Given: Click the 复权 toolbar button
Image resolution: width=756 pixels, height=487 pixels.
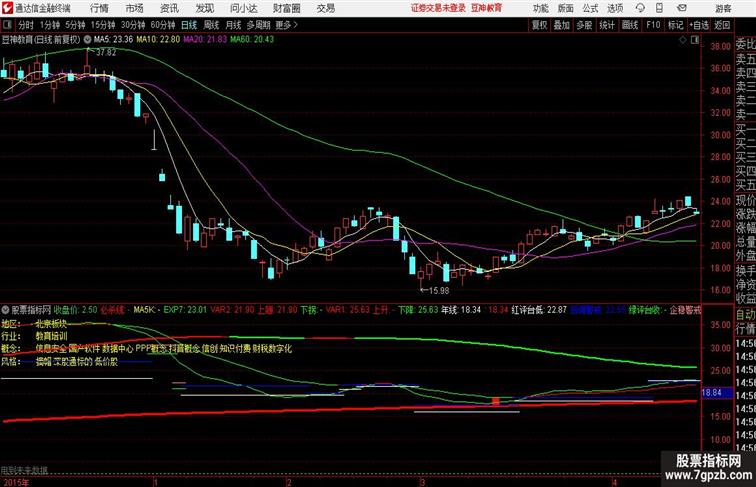Looking at the screenshot, I should [539, 25].
